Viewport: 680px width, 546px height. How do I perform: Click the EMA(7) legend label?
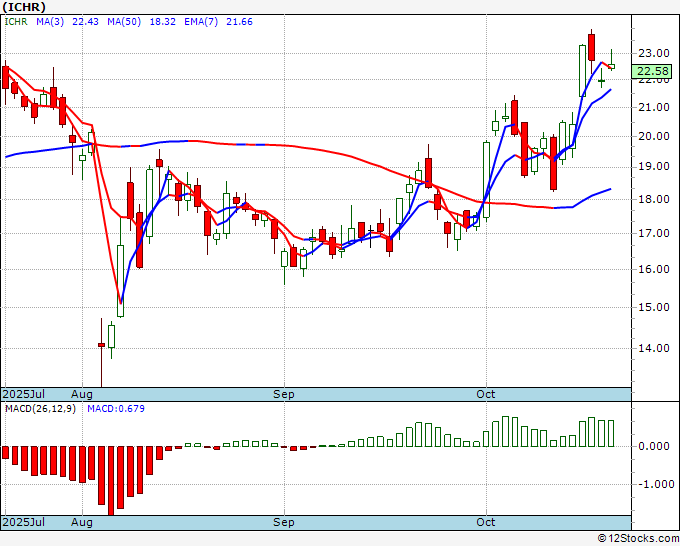click(x=201, y=22)
